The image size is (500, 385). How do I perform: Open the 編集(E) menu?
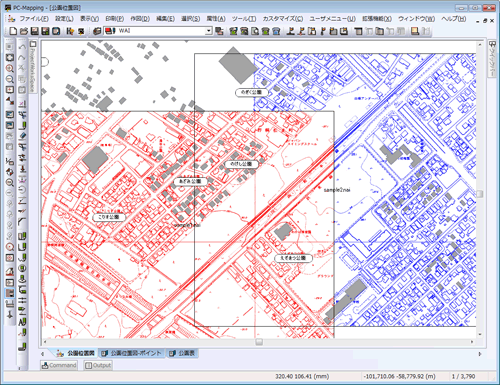[165, 18]
